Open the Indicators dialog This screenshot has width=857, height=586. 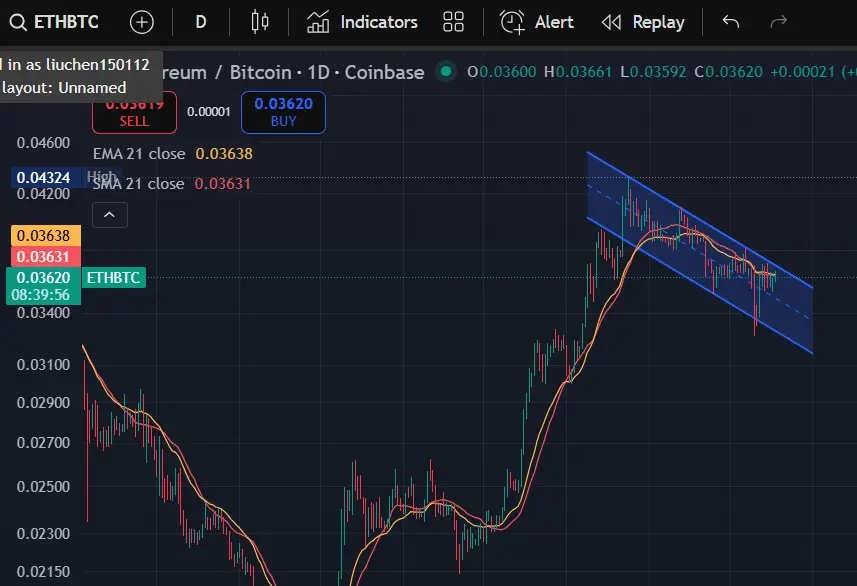point(362,22)
